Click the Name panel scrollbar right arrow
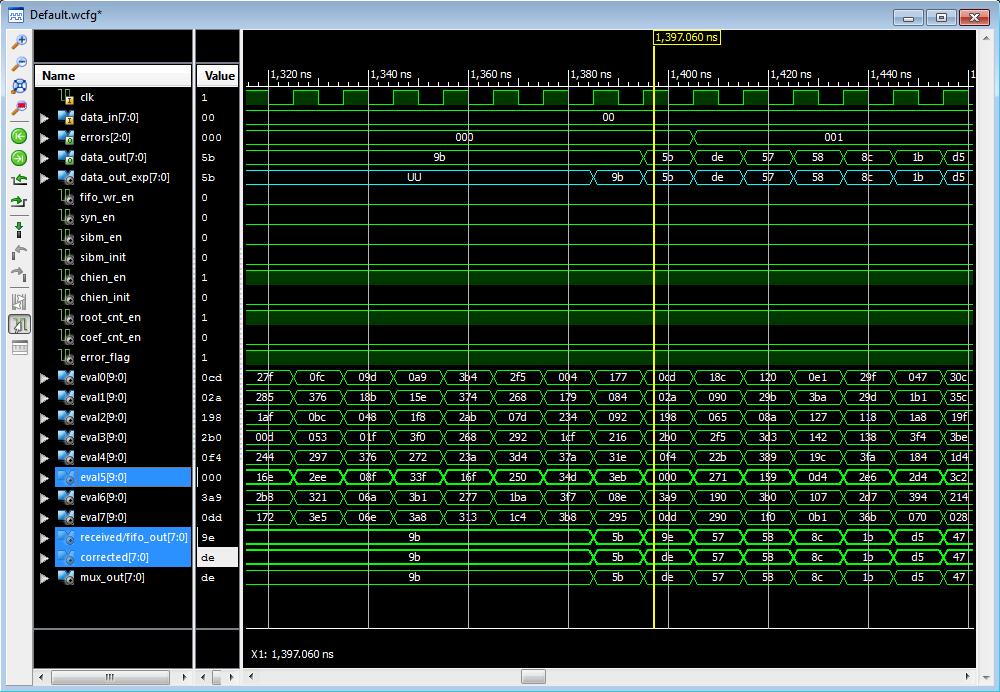Screen dimensions: 1000x692 pyautogui.click(x=184, y=677)
